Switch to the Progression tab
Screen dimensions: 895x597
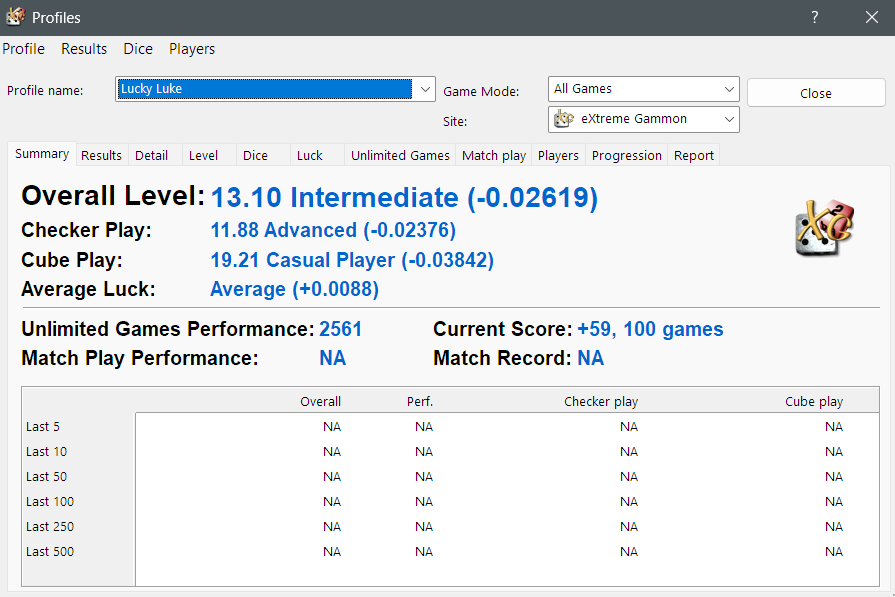(626, 155)
